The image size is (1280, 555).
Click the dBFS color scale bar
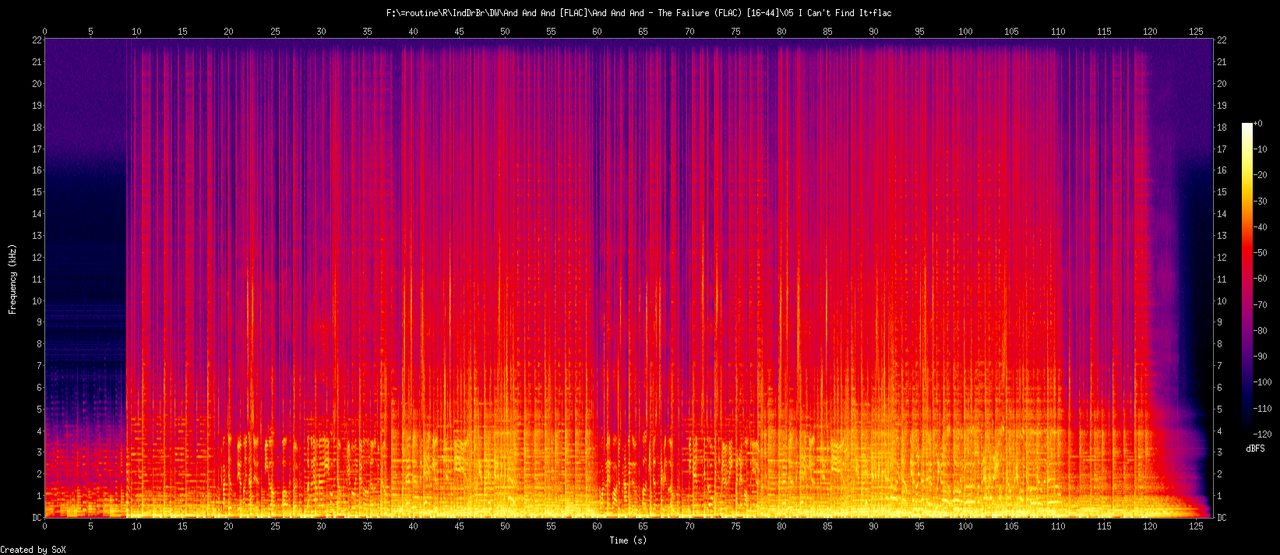pyautogui.click(x=1246, y=279)
